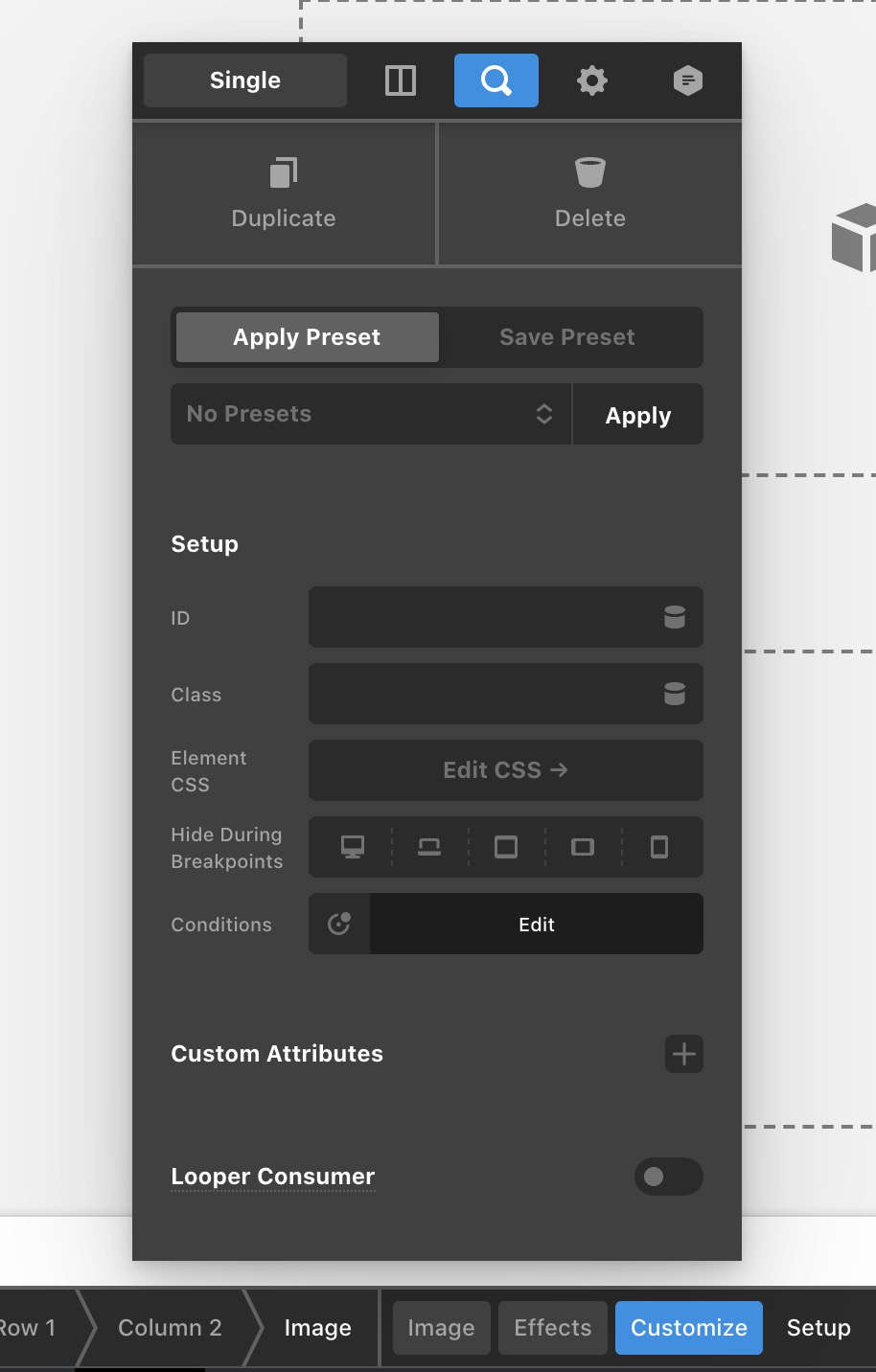Click the Conditions reset icon
This screenshot has height=1372, width=876.
coord(339,924)
